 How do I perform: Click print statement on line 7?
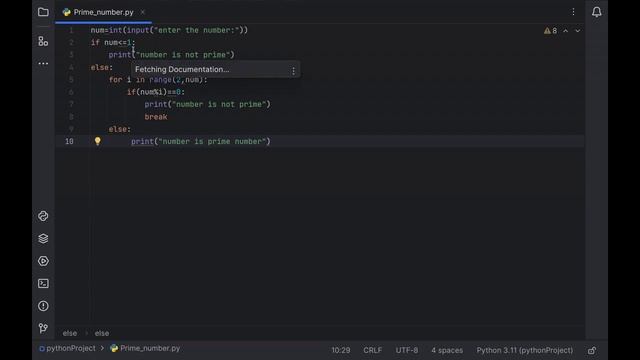coord(207,104)
